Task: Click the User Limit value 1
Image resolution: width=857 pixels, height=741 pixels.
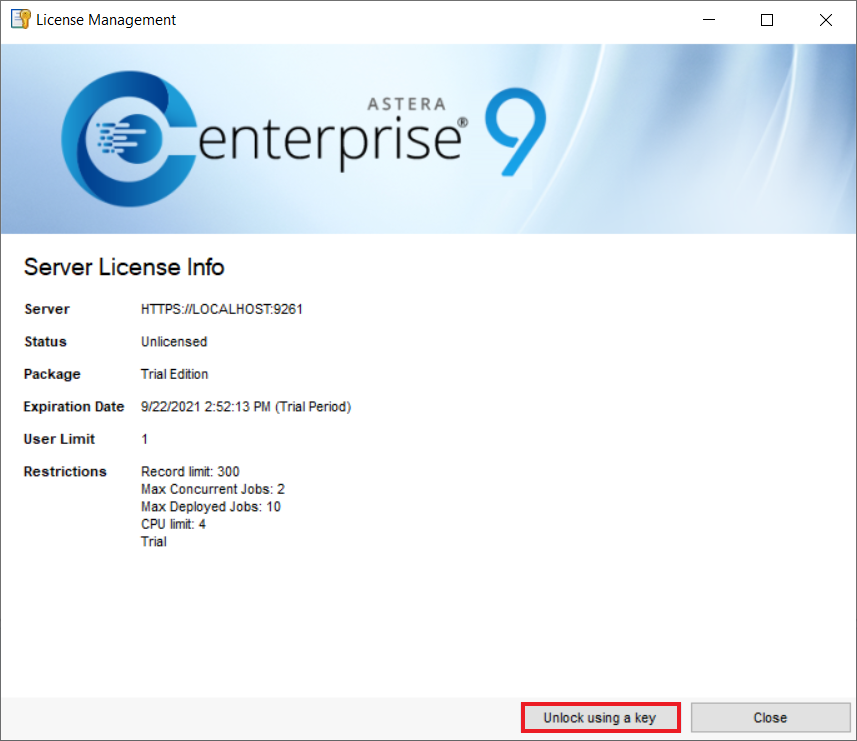Action: click(x=144, y=439)
